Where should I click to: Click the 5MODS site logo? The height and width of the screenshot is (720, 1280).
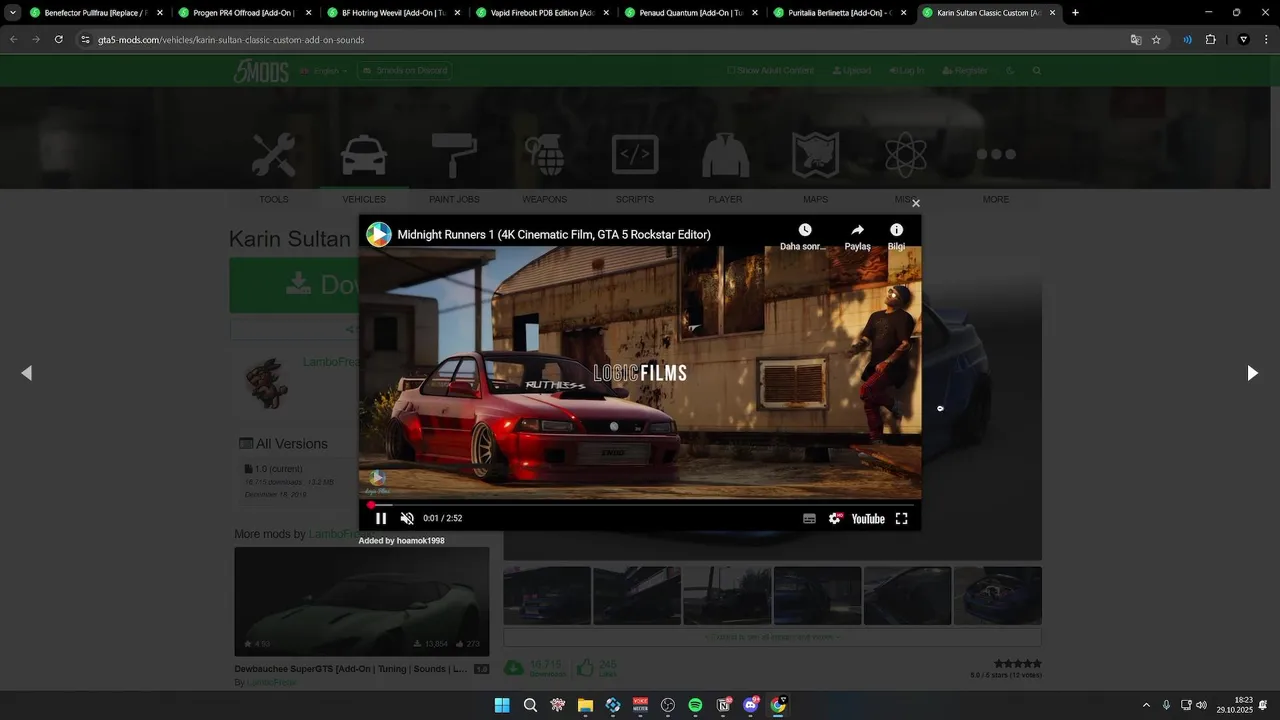(x=261, y=71)
